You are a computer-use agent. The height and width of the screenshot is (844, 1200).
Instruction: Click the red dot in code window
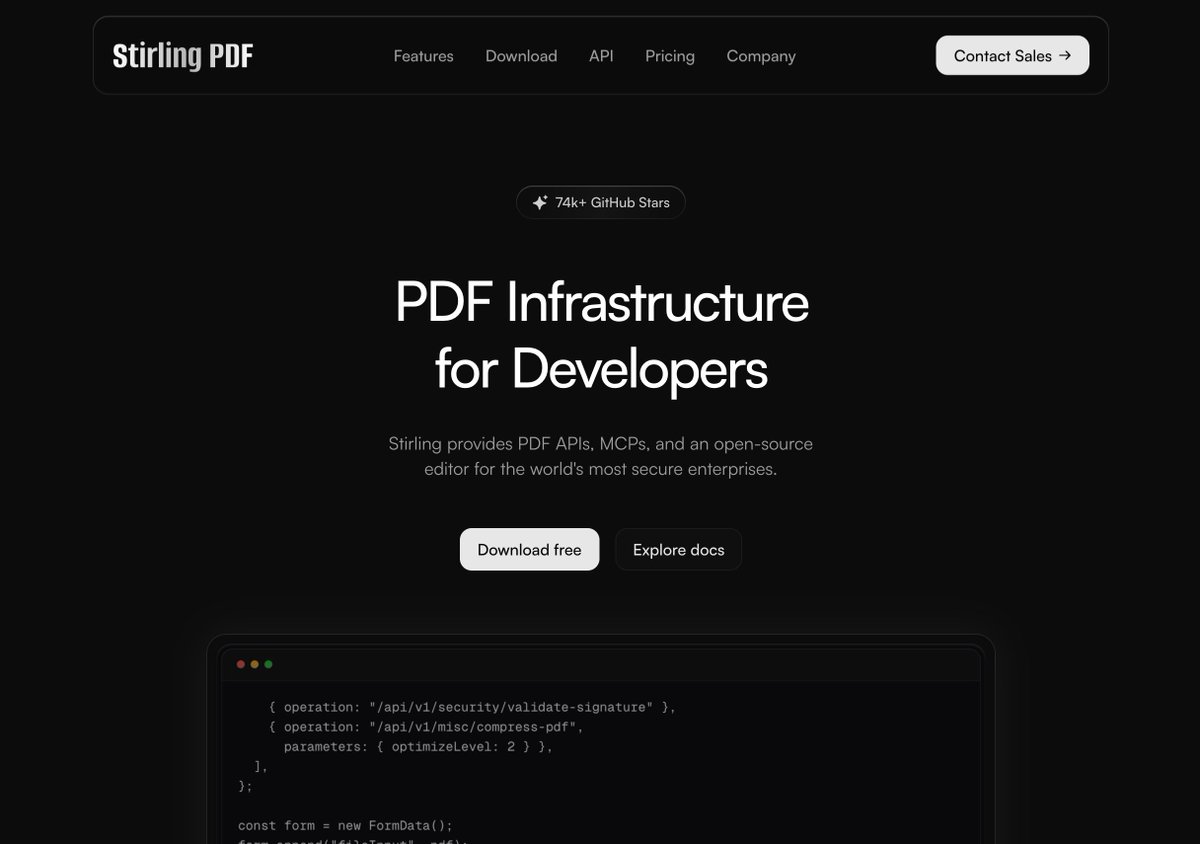(x=240, y=664)
